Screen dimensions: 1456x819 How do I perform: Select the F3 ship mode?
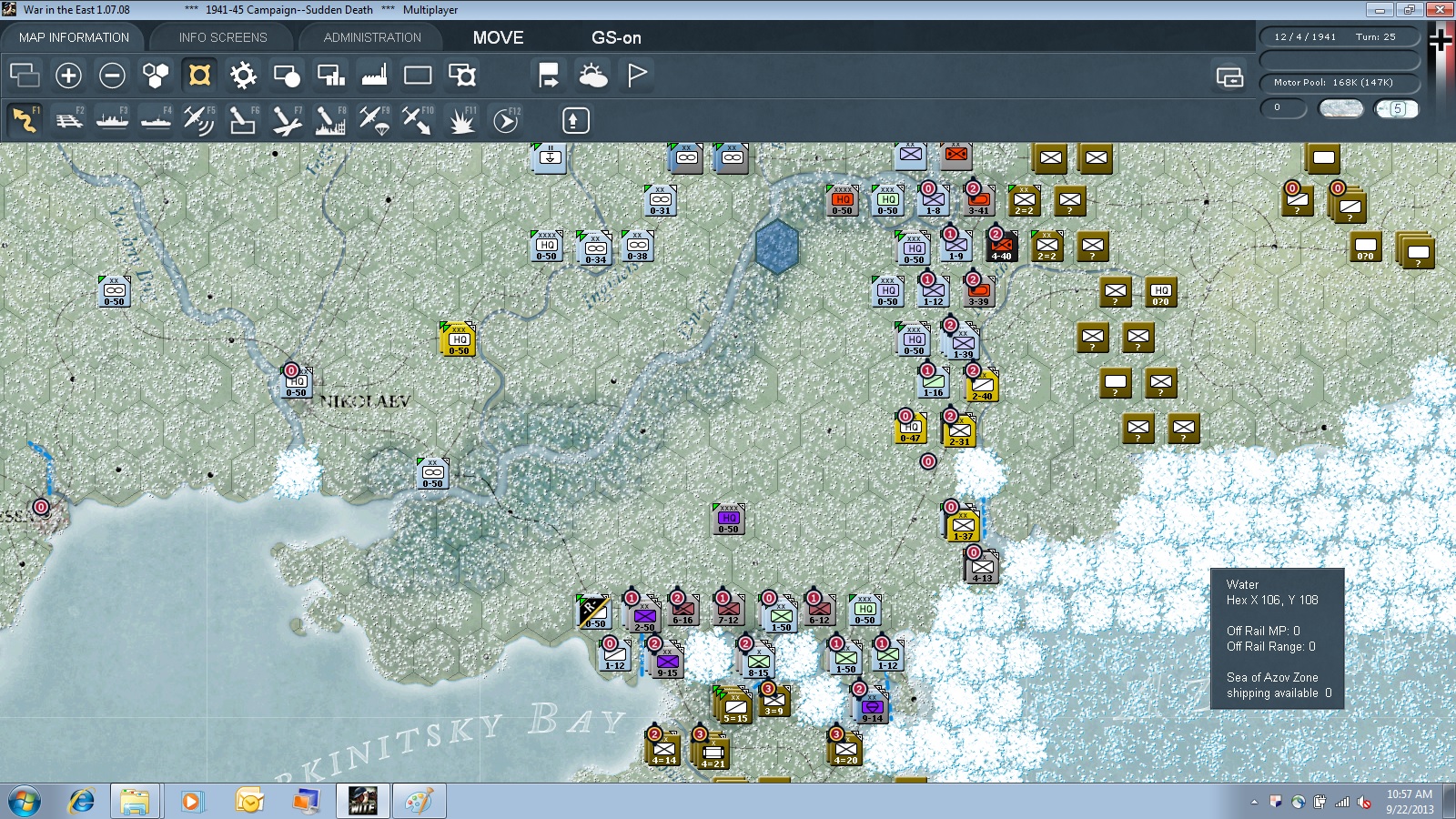112,120
